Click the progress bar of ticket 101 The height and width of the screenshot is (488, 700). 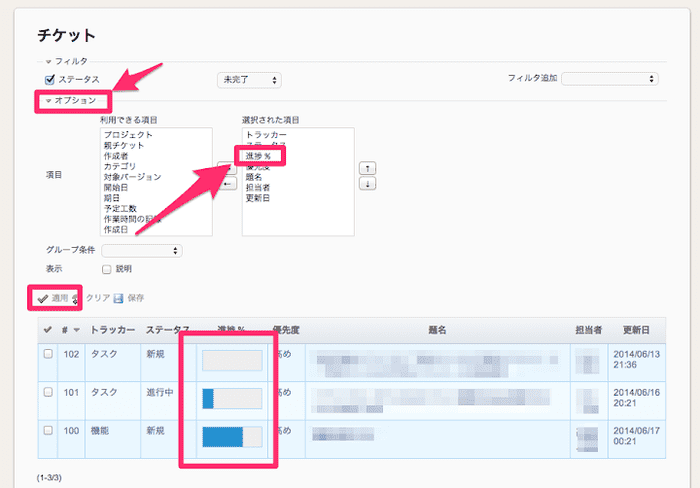coord(232,399)
